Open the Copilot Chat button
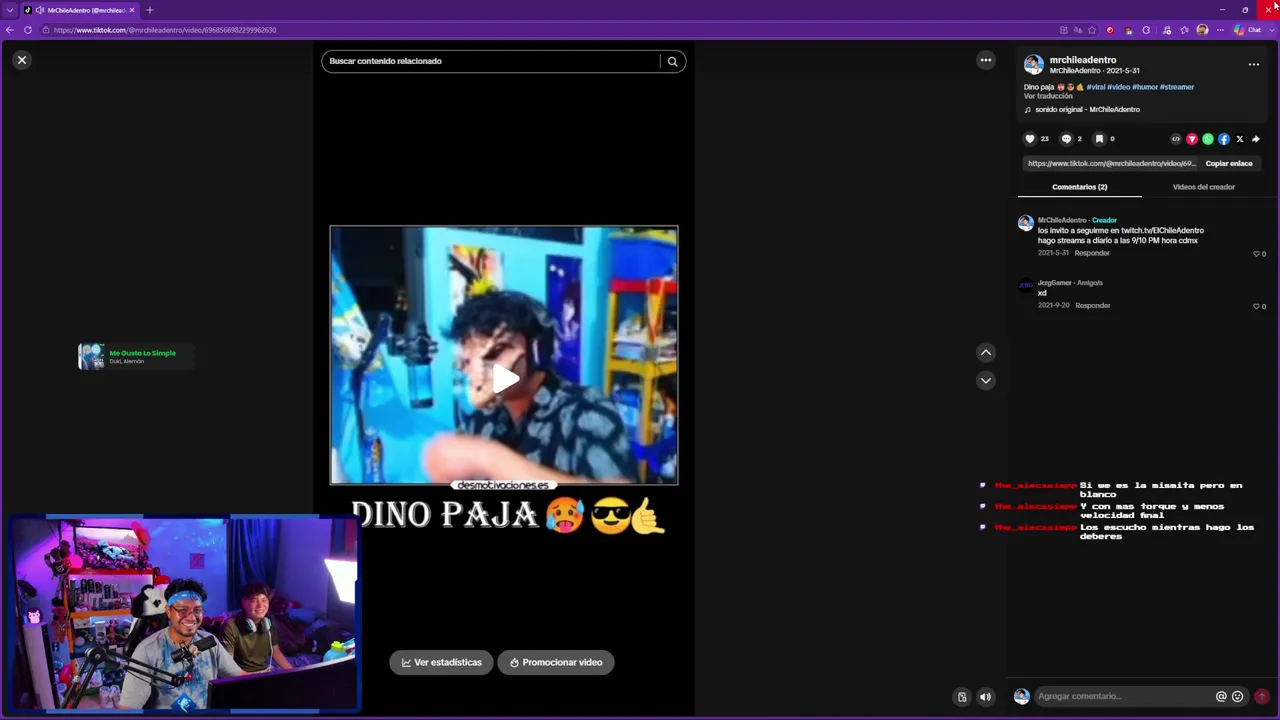Screen dimensions: 1280x720 coord(1247,30)
